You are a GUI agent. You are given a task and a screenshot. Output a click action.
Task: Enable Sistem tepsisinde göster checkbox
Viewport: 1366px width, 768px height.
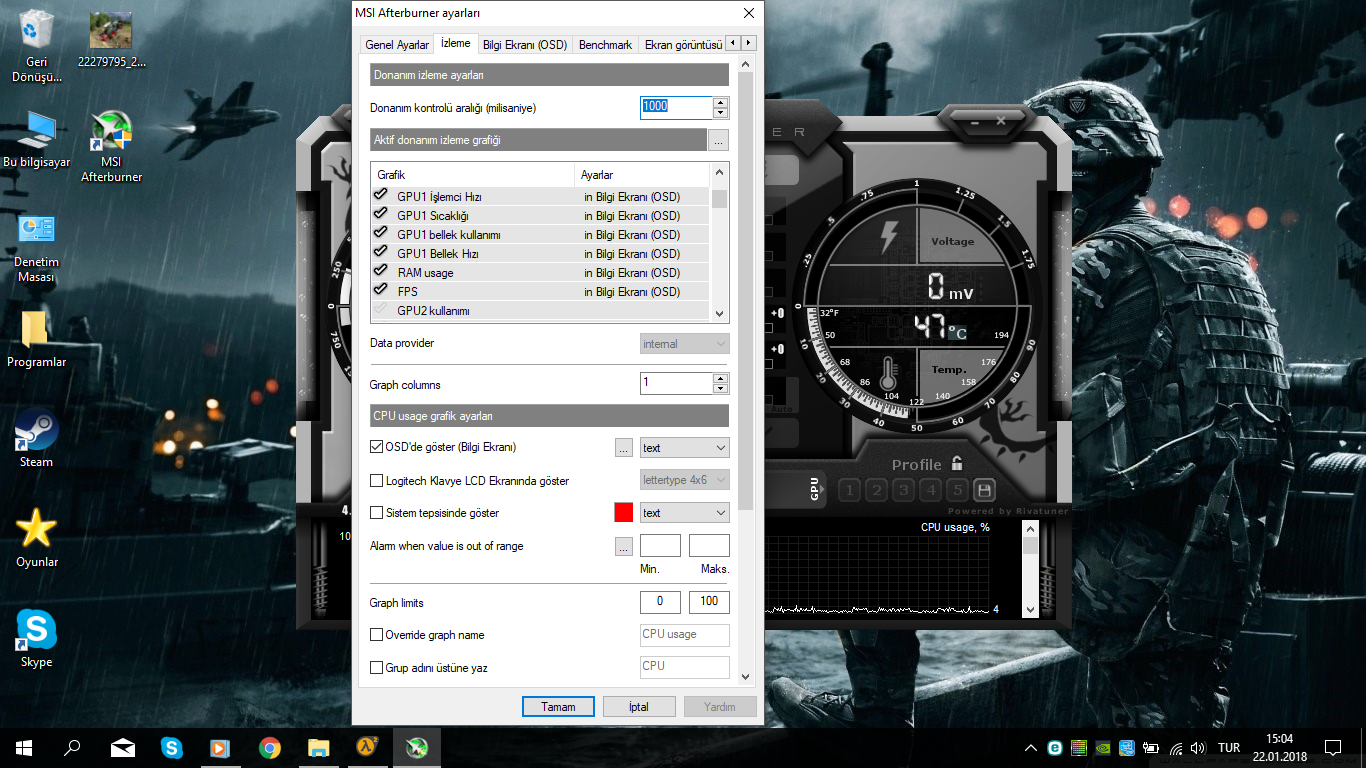pos(377,513)
